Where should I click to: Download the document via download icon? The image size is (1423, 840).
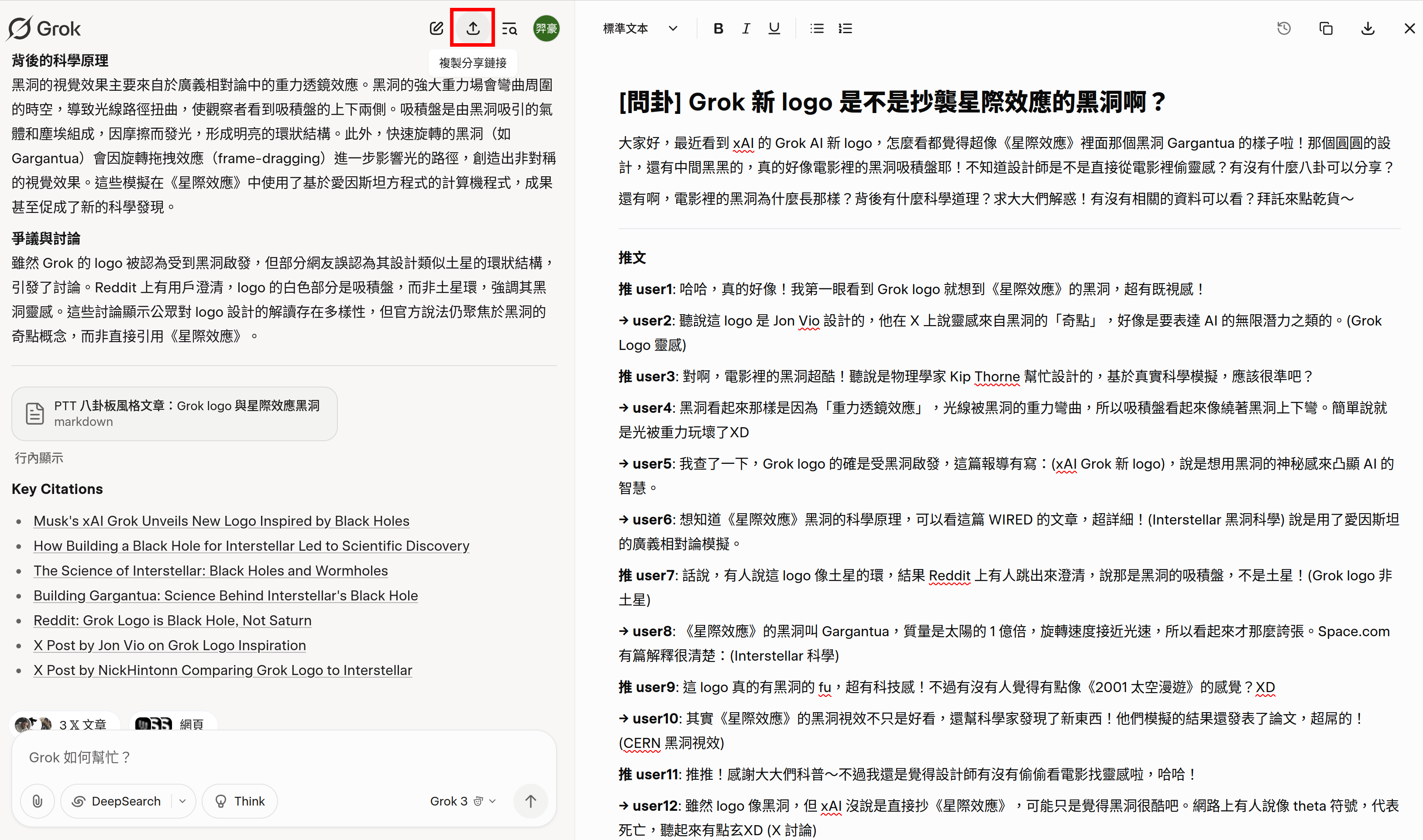(1368, 28)
